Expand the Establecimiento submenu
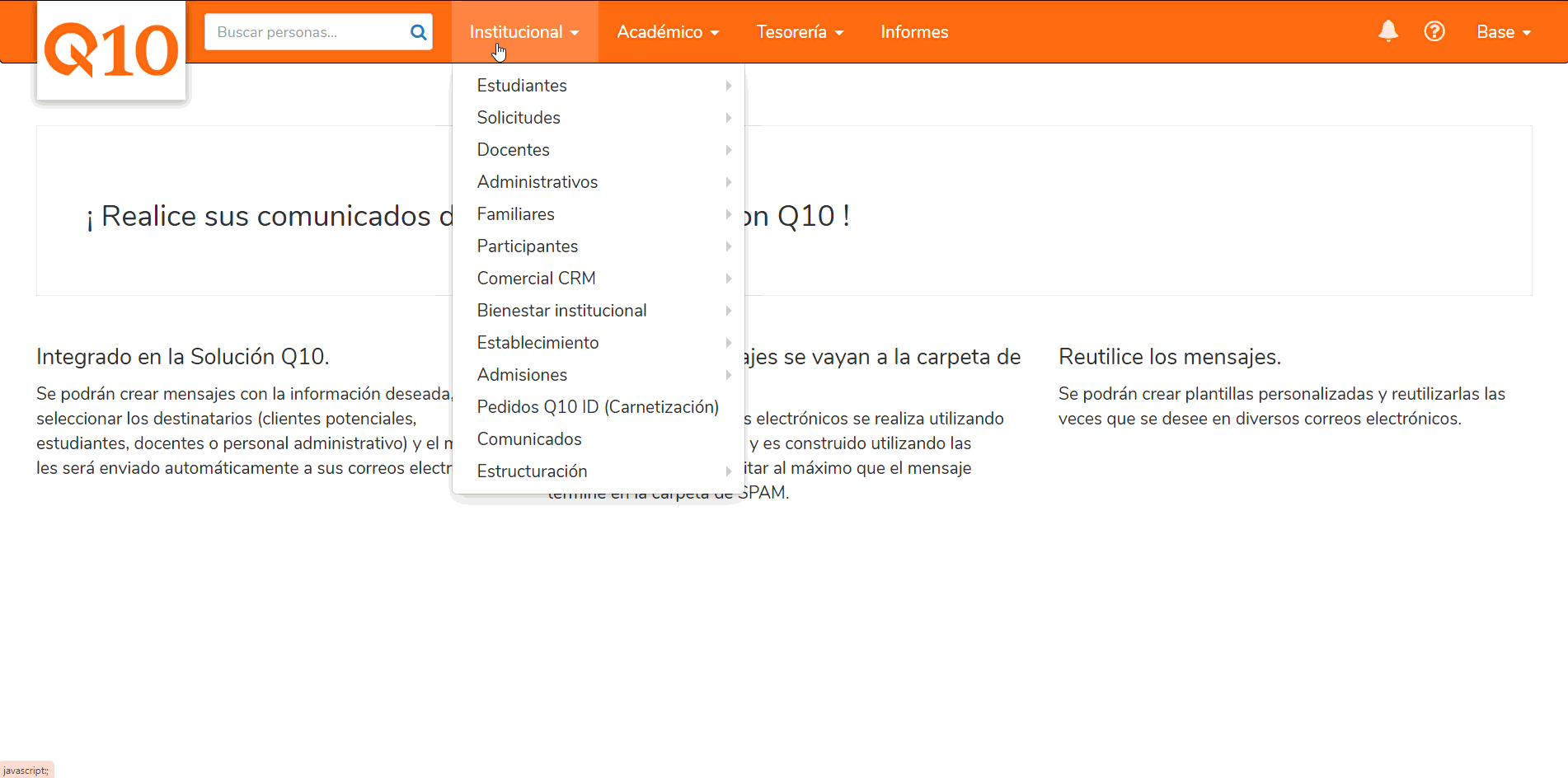This screenshot has height=778, width=1568. (x=599, y=343)
